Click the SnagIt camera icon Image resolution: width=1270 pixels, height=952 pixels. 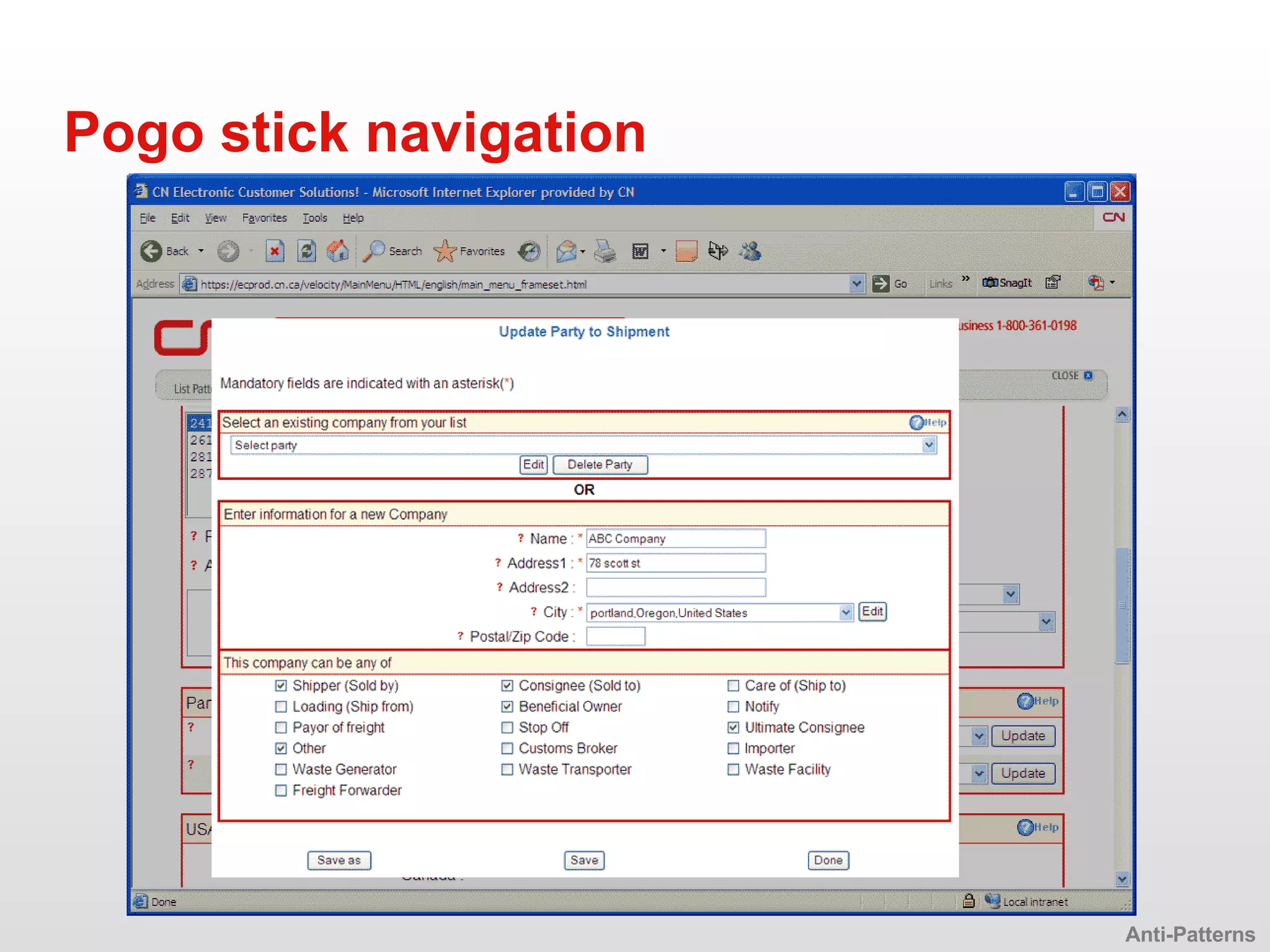(x=990, y=283)
